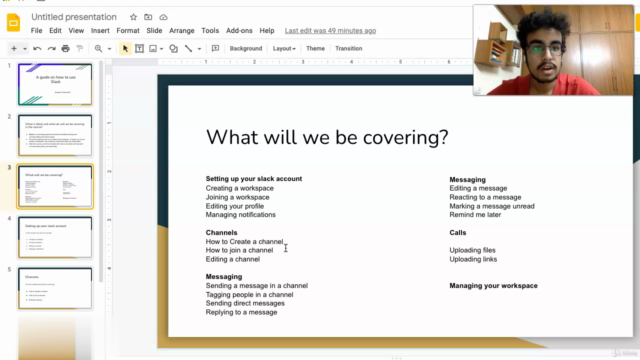Click 'Editing your profile' line
The height and width of the screenshot is (360, 640).
[235, 206]
